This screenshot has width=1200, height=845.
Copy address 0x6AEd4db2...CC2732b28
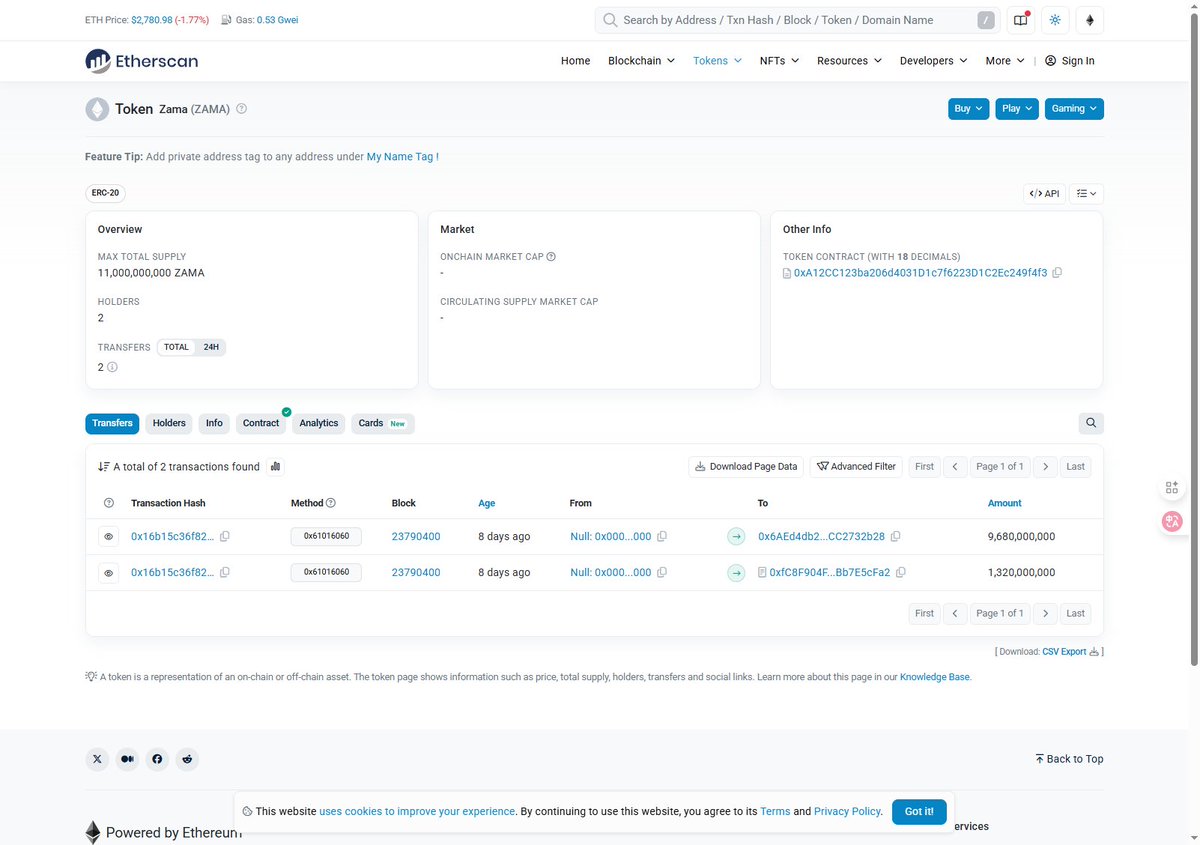(x=895, y=537)
